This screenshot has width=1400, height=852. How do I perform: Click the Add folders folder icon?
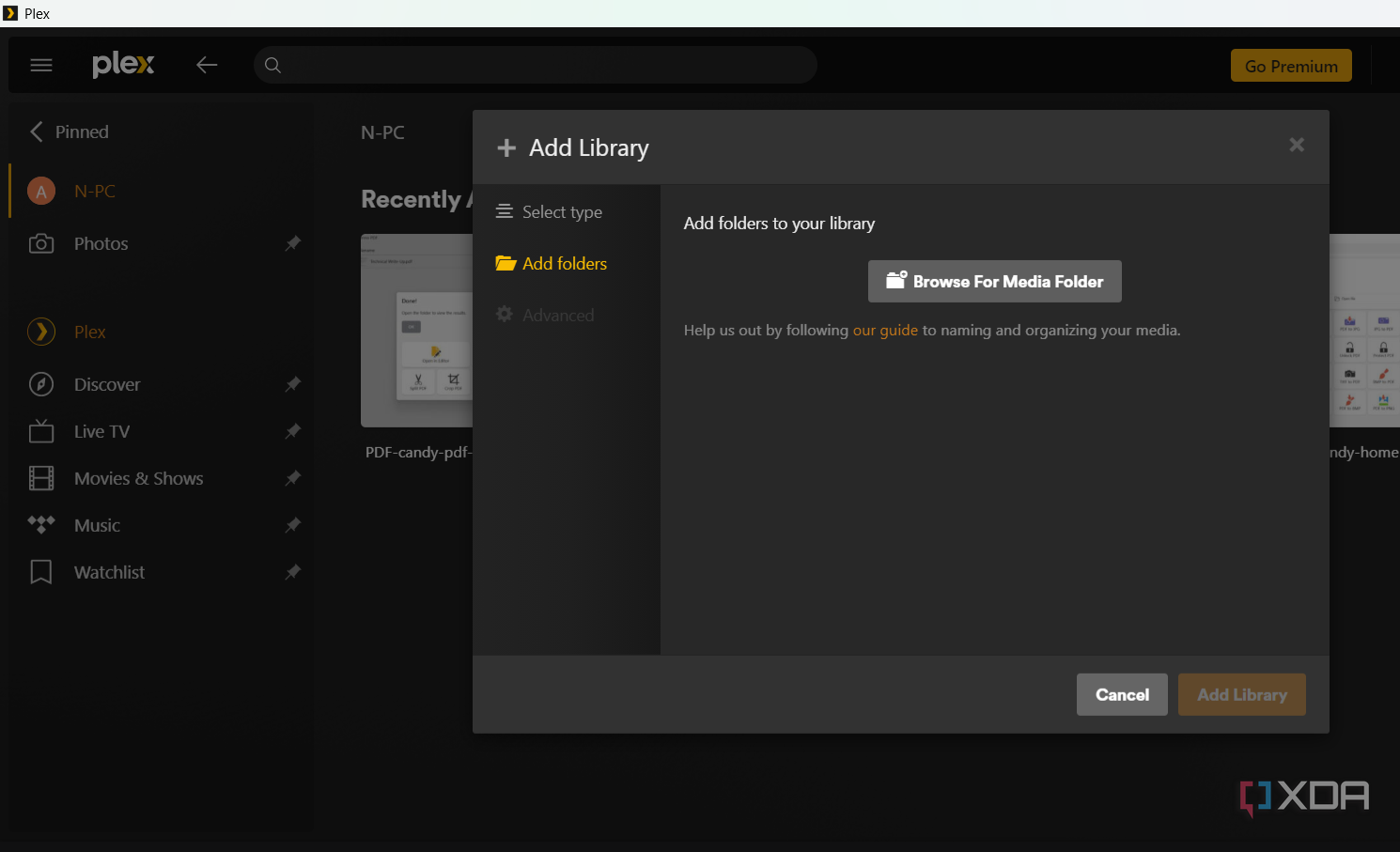pyautogui.click(x=506, y=263)
